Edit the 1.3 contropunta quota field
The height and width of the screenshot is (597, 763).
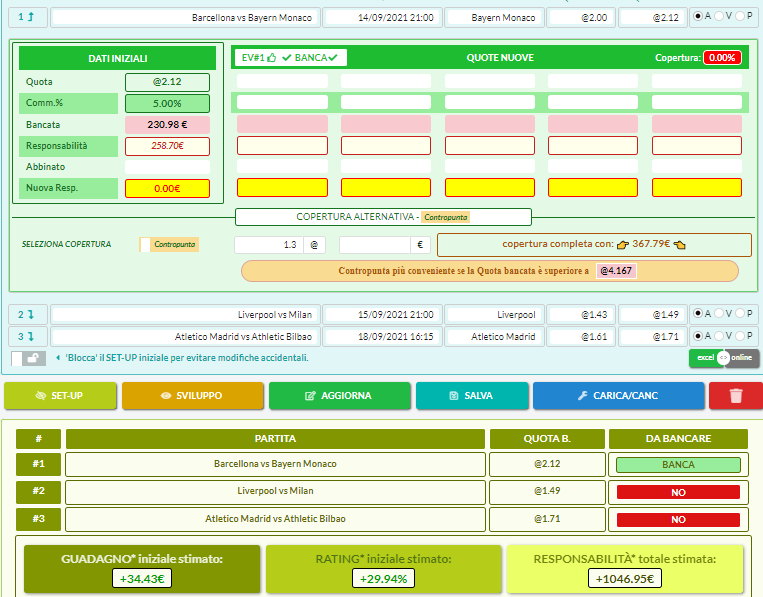pyautogui.click(x=269, y=245)
